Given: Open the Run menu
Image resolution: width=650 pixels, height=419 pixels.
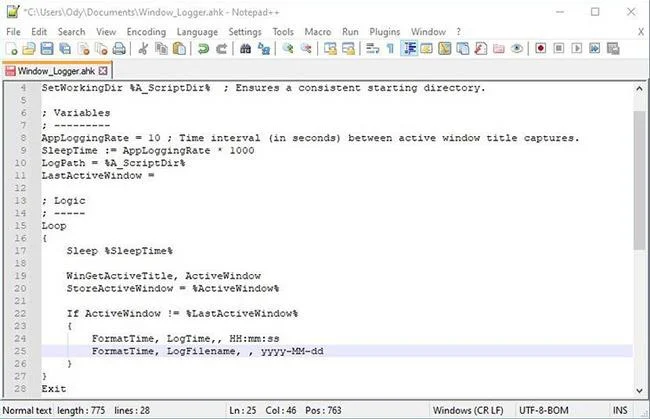Looking at the screenshot, I should [350, 32].
